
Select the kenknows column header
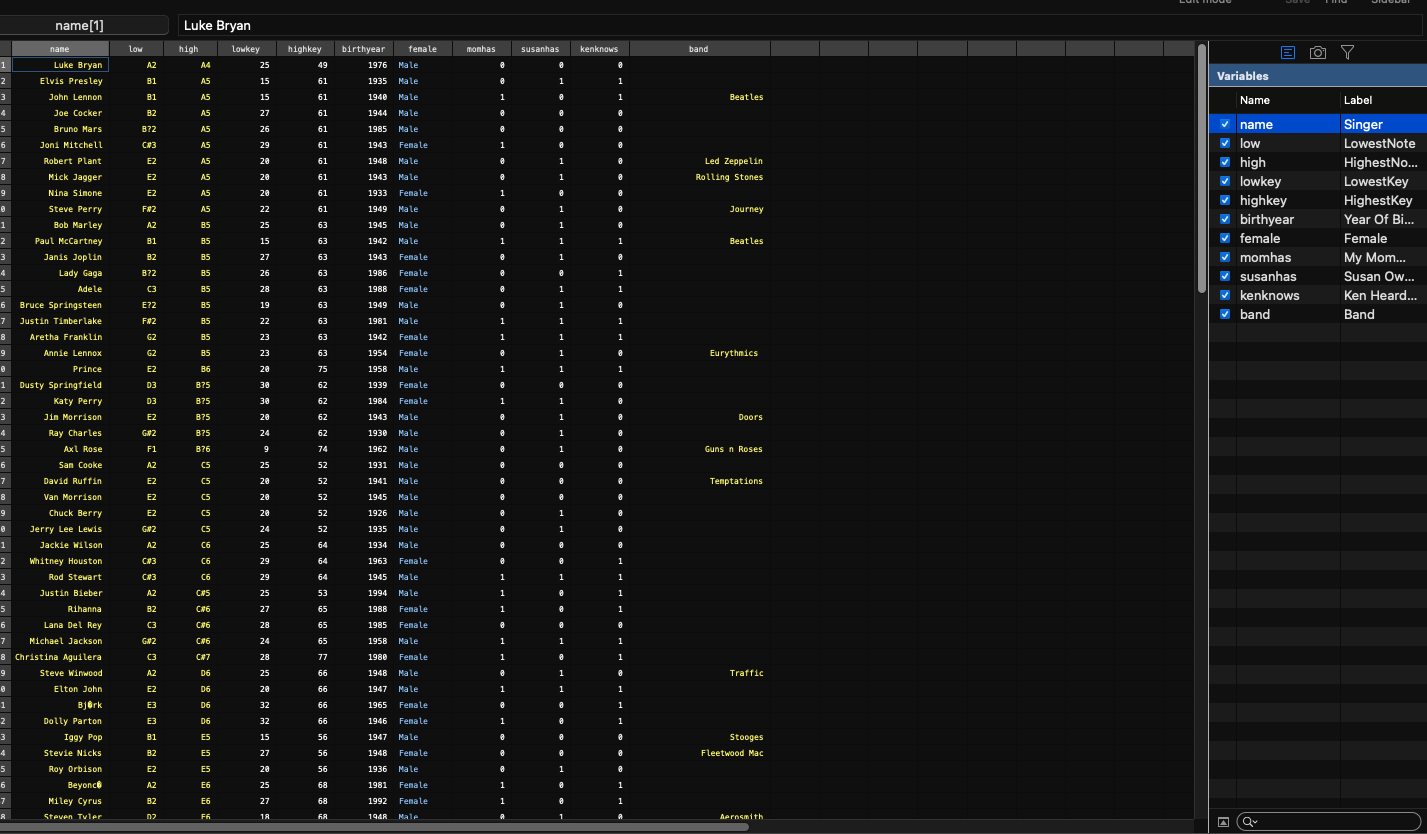click(x=599, y=49)
